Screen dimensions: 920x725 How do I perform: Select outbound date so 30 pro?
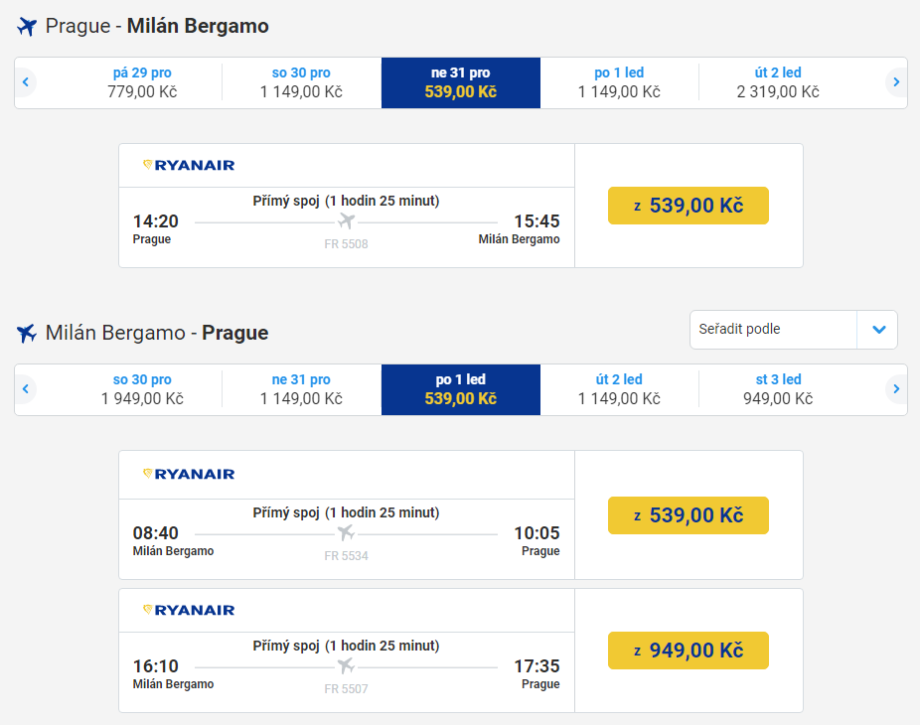[301, 82]
